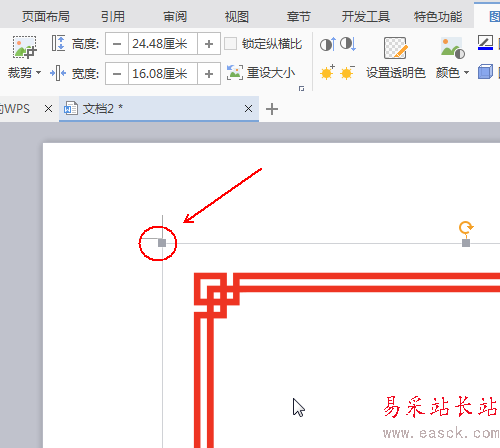Enable 锁定纵横比 checkbox
This screenshot has width=500, height=448.
(x=231, y=44)
